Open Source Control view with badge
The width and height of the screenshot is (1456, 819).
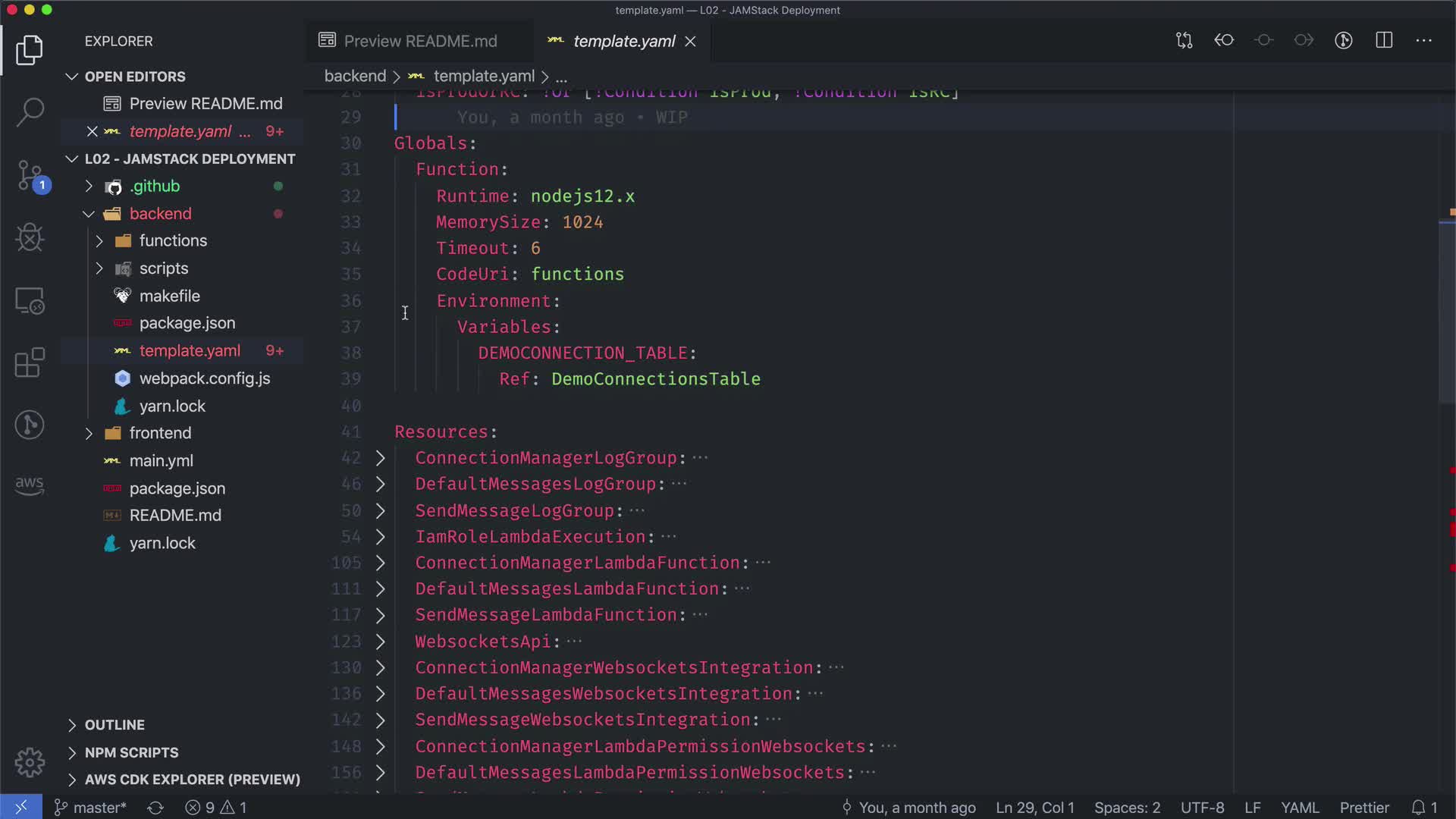pos(30,176)
